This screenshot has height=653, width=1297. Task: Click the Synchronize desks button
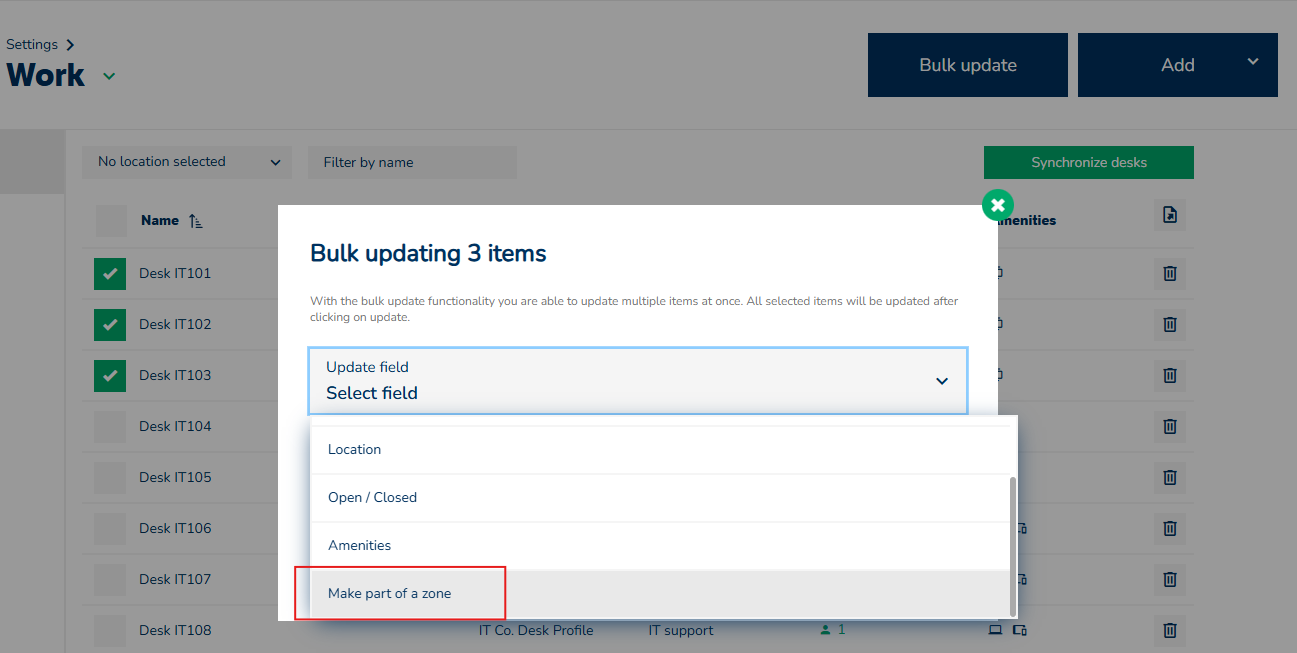point(1088,162)
